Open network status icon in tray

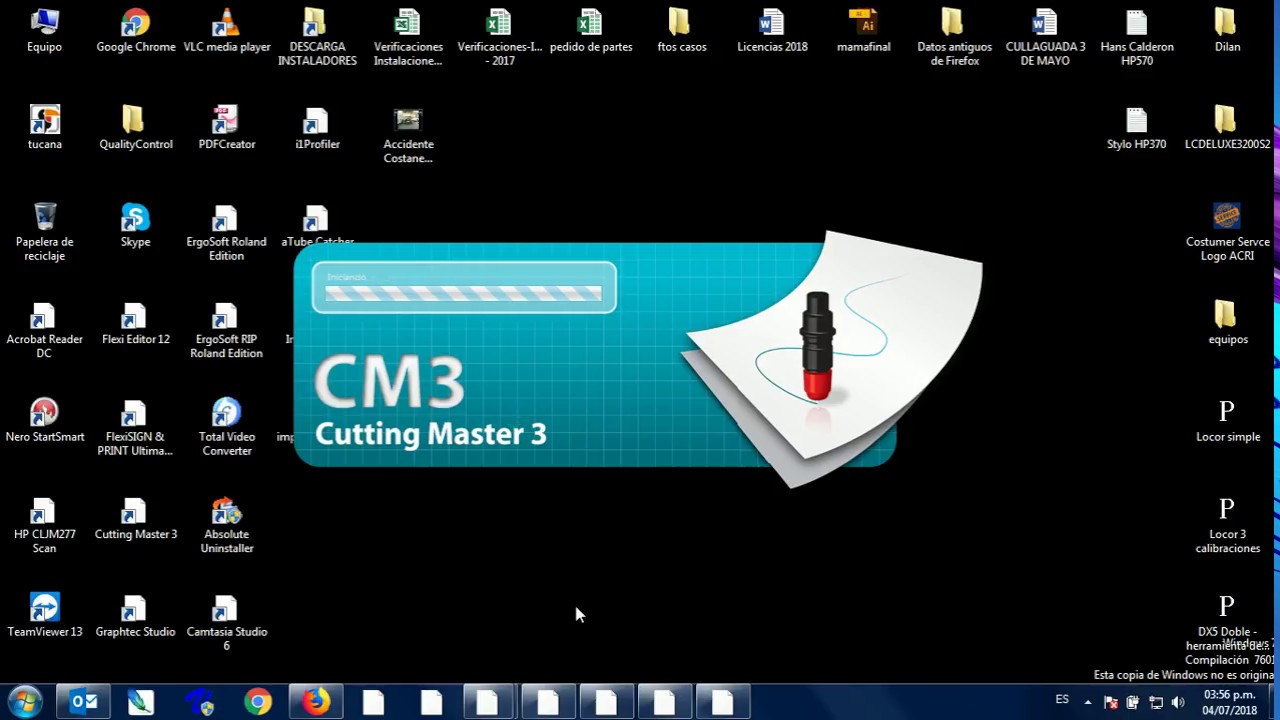[1156, 702]
